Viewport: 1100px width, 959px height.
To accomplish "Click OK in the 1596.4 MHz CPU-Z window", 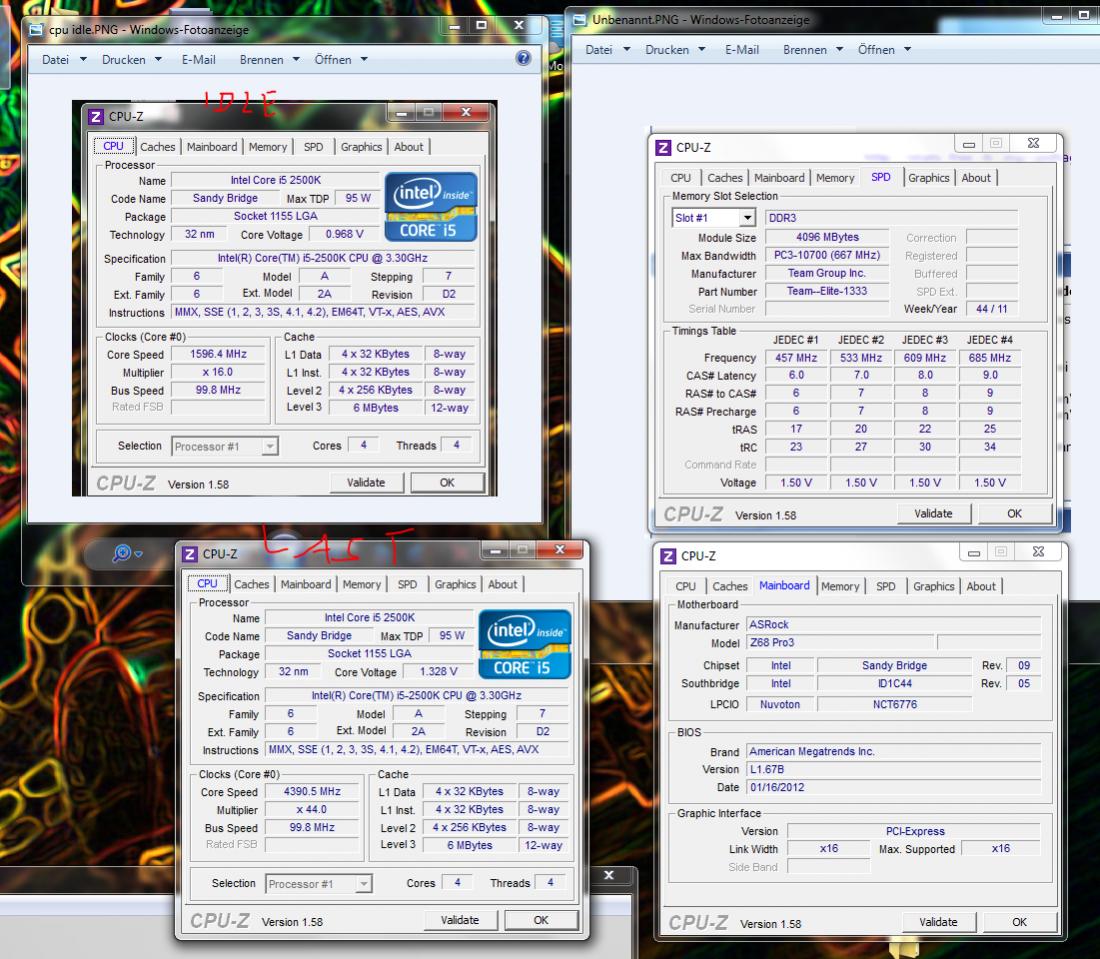I will (447, 483).
